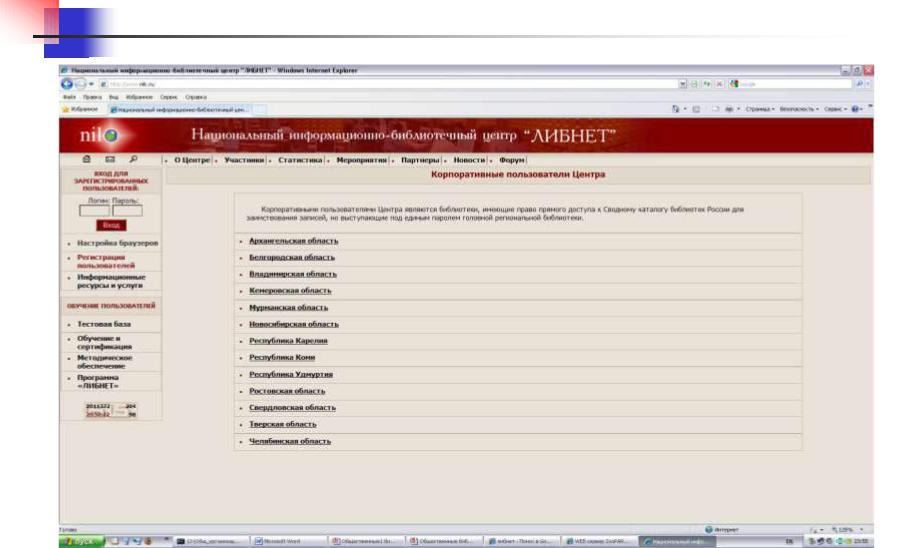
Task: Click the Логин input field
Action: 94,211
